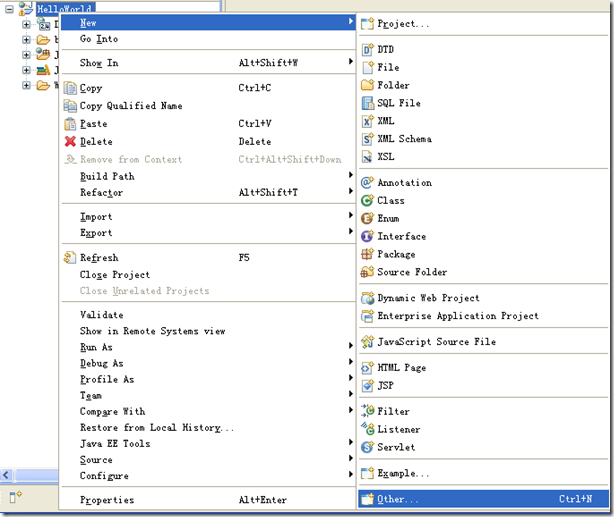The height and width of the screenshot is (517, 614).
Task: Click the Package icon
Action: point(367,254)
